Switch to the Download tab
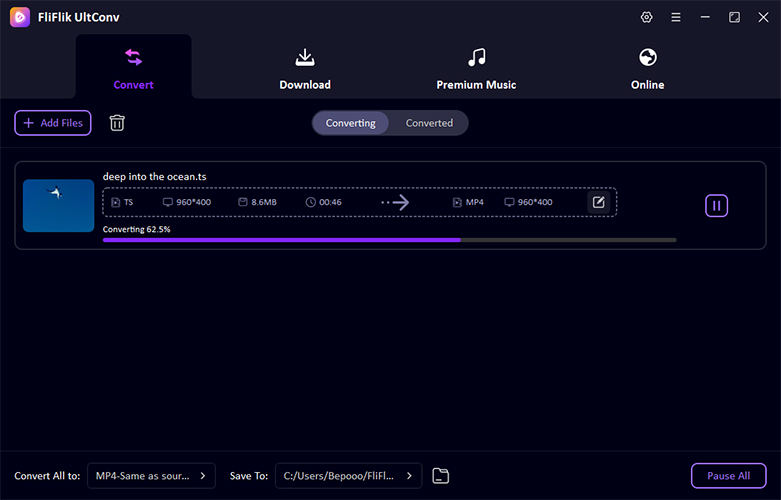Image resolution: width=781 pixels, height=500 pixels. click(305, 69)
